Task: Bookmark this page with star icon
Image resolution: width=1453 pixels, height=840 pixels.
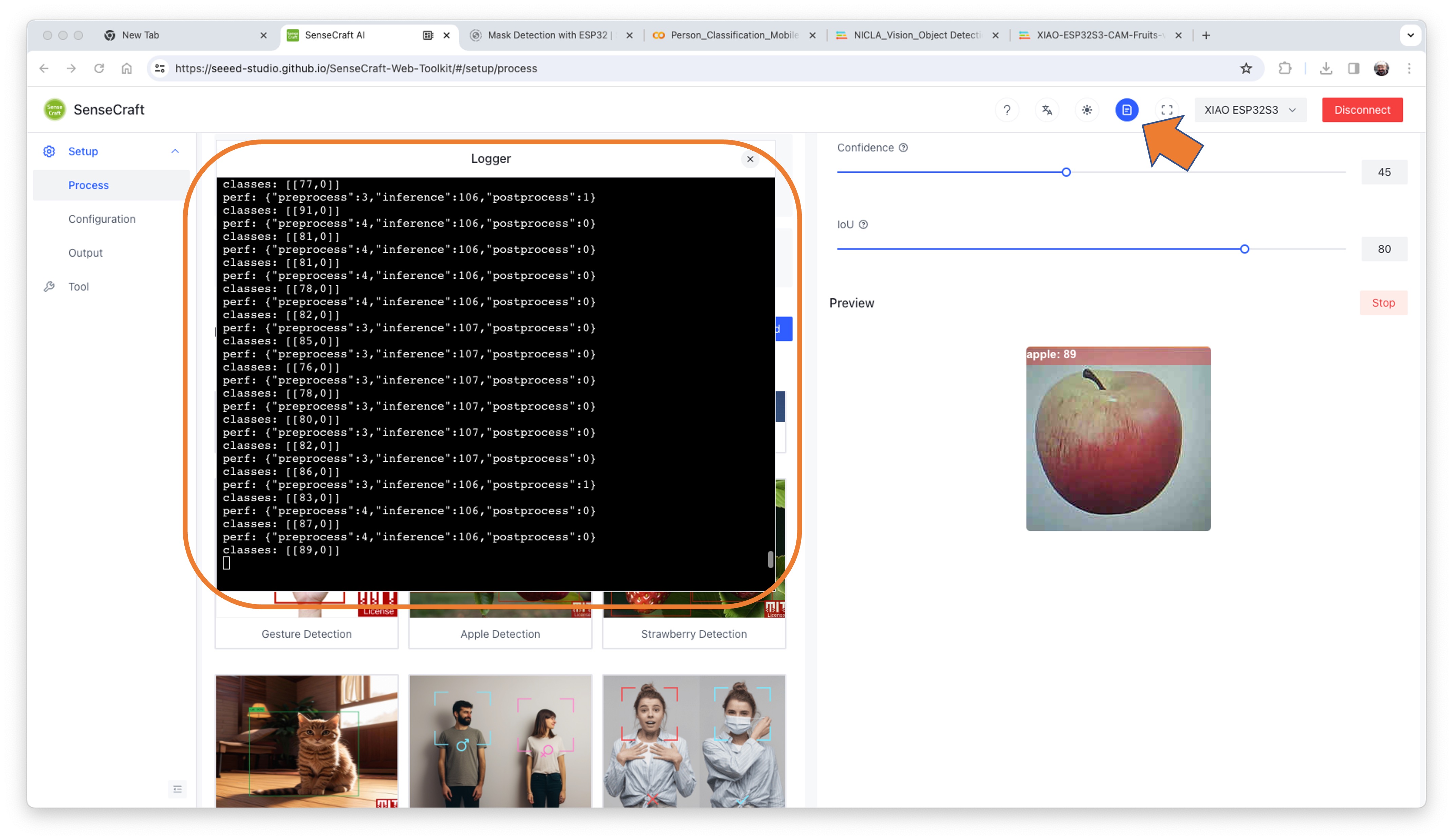Action: pos(1246,69)
